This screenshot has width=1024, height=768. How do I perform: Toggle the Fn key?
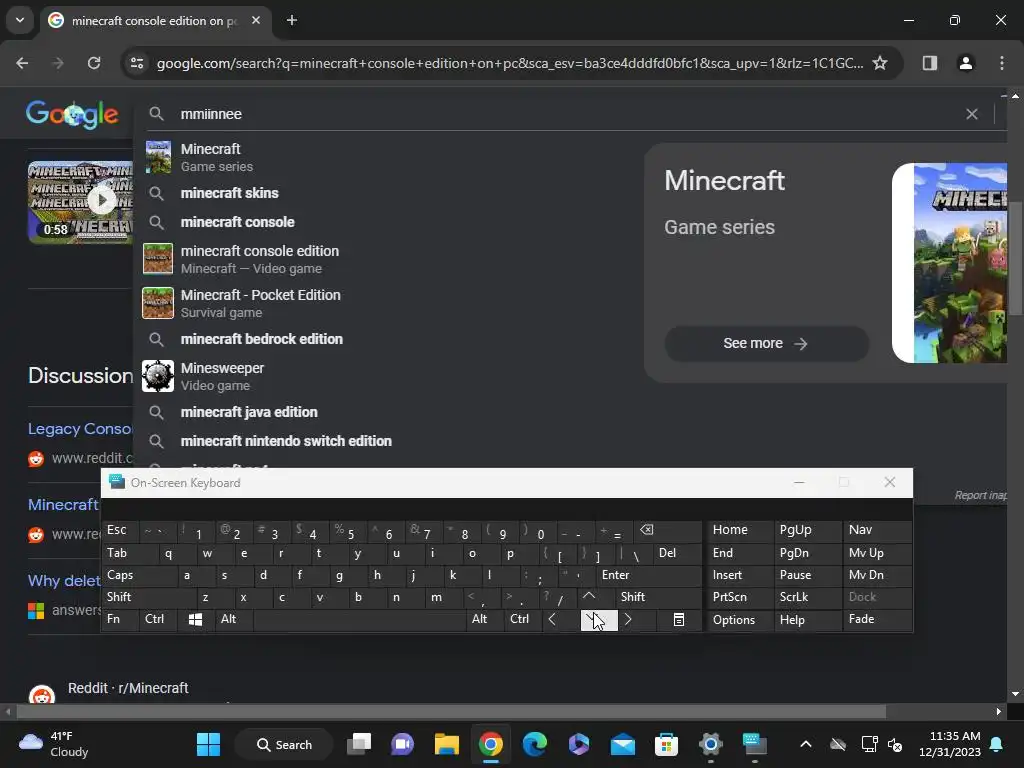pyautogui.click(x=121, y=620)
